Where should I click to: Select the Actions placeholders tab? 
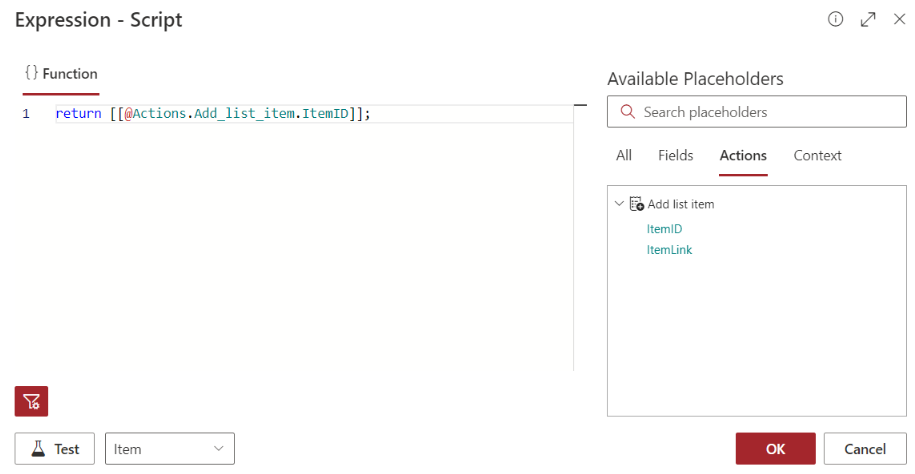click(743, 155)
